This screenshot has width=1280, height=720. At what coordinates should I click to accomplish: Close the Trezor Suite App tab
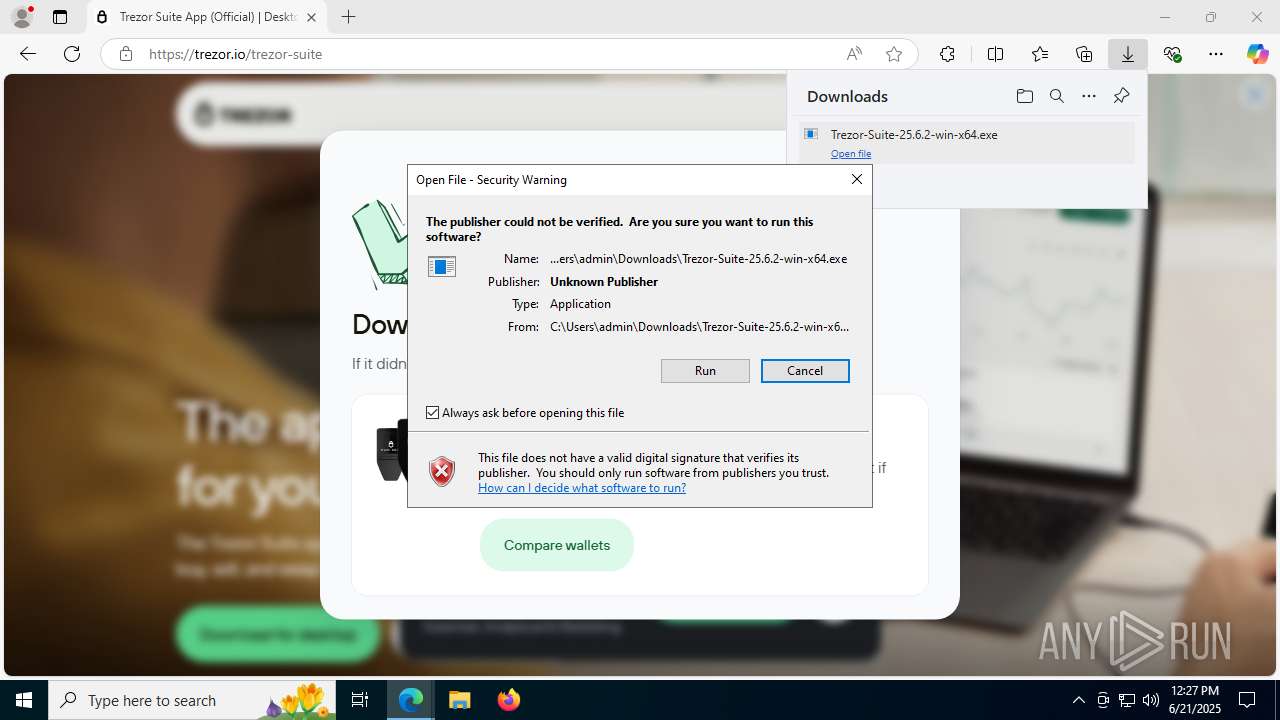[x=311, y=17]
